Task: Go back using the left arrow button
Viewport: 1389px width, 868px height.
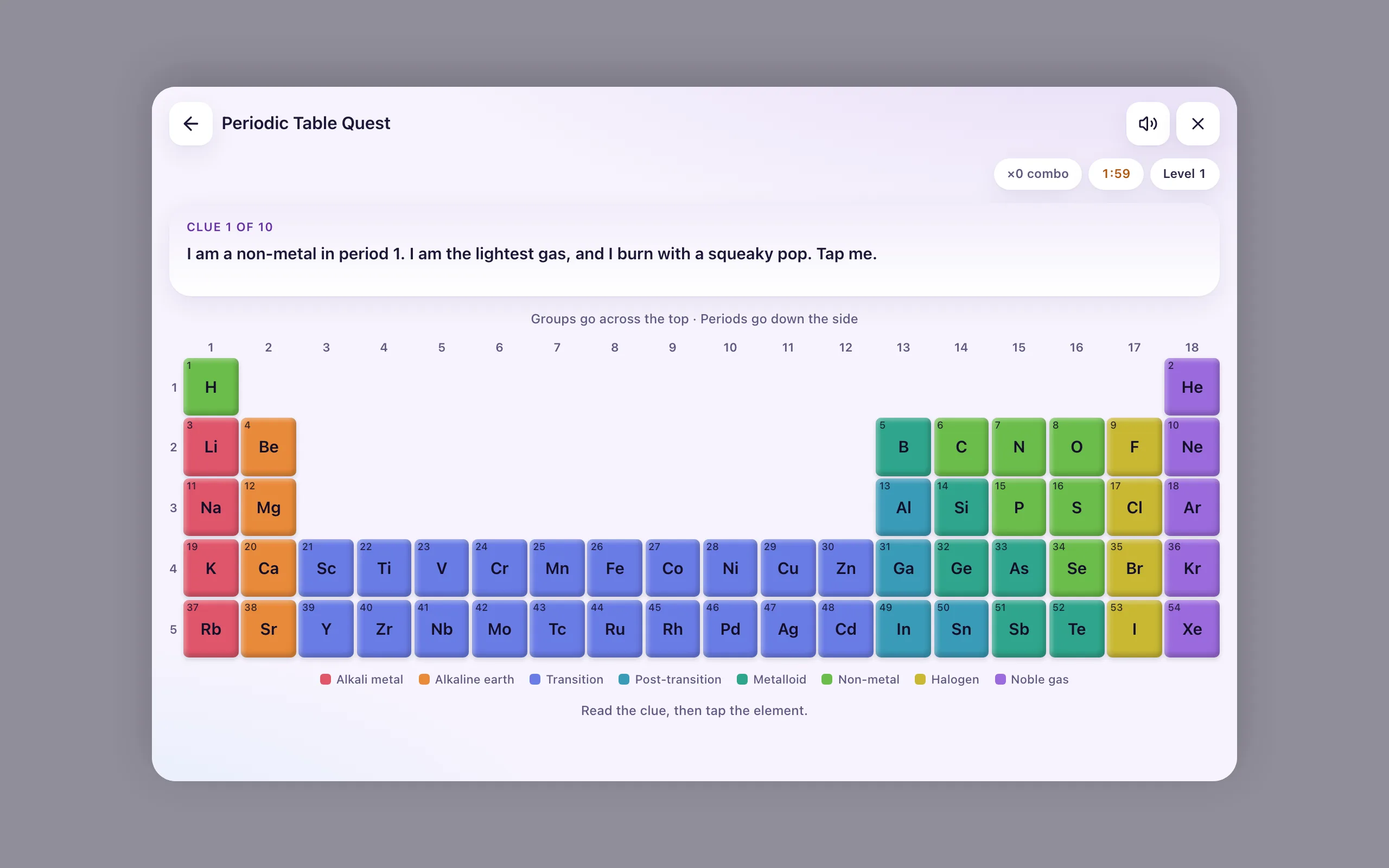Action: (x=190, y=124)
